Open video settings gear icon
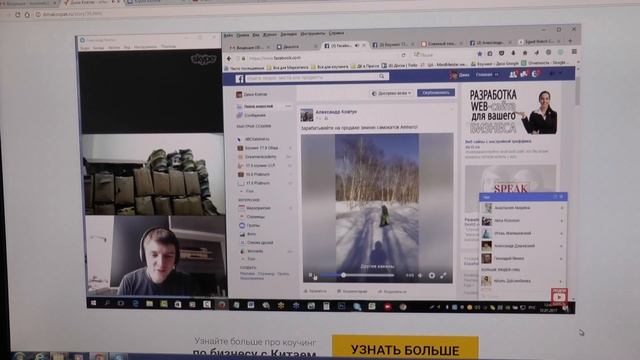 (x=431, y=276)
